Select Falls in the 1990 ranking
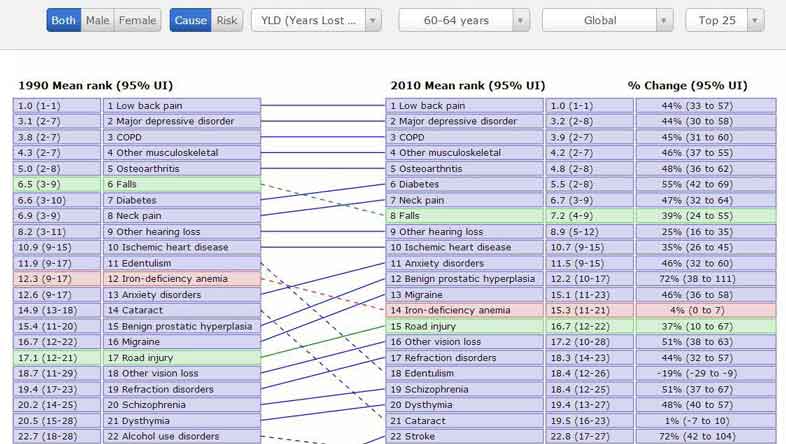This screenshot has width=786, height=444. 182,185
